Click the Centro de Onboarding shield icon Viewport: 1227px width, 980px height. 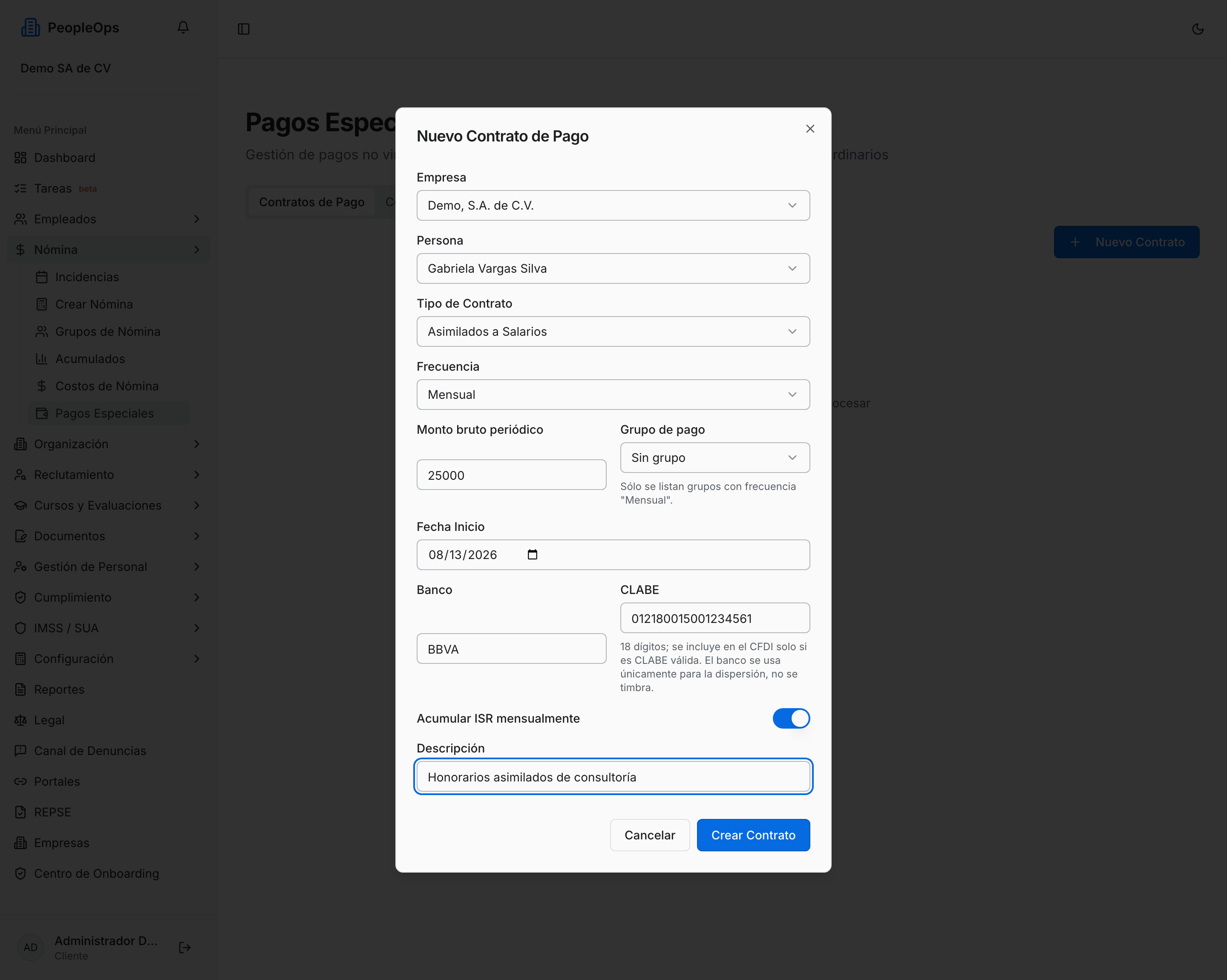[x=20, y=874]
